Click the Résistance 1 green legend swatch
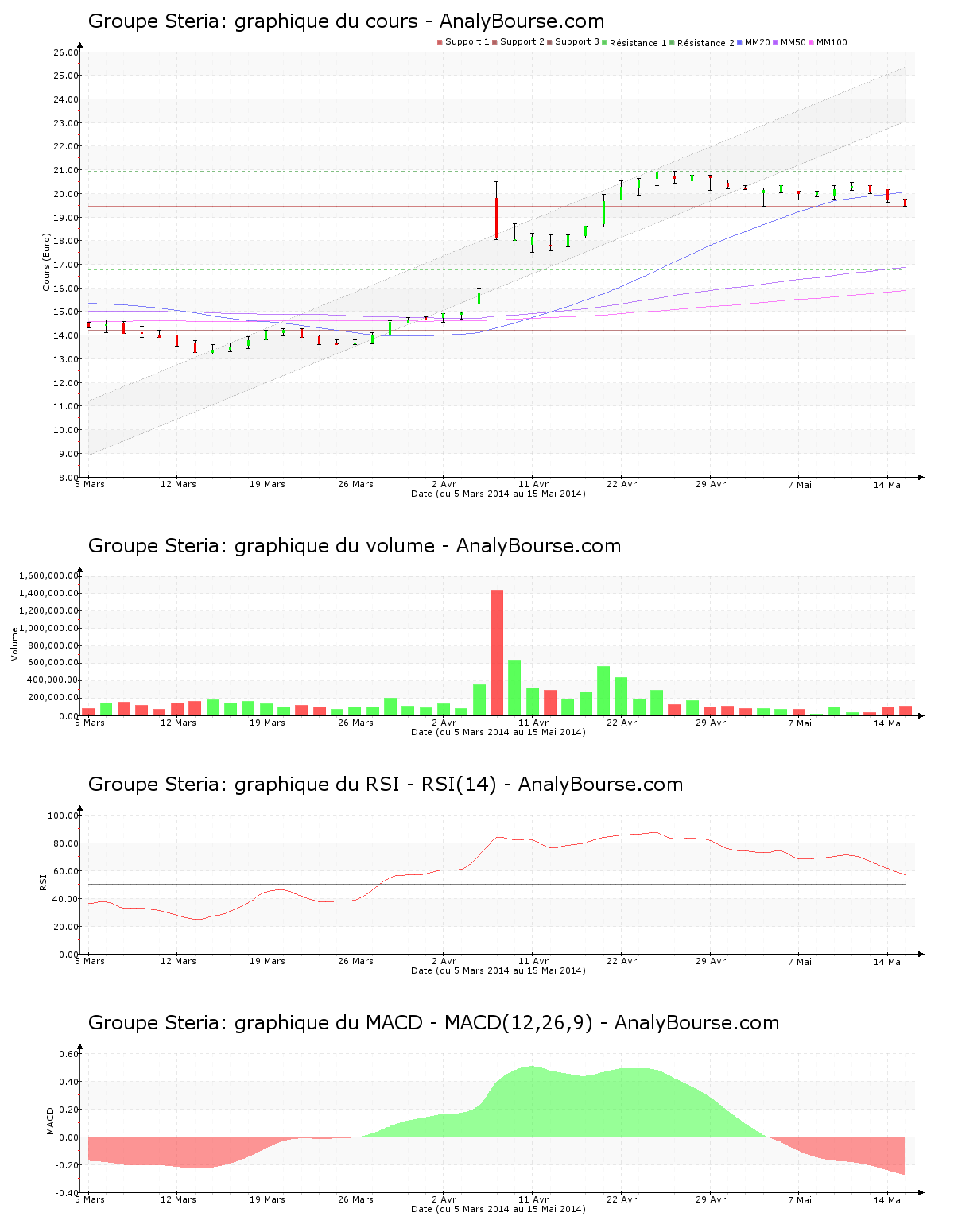 pos(604,42)
